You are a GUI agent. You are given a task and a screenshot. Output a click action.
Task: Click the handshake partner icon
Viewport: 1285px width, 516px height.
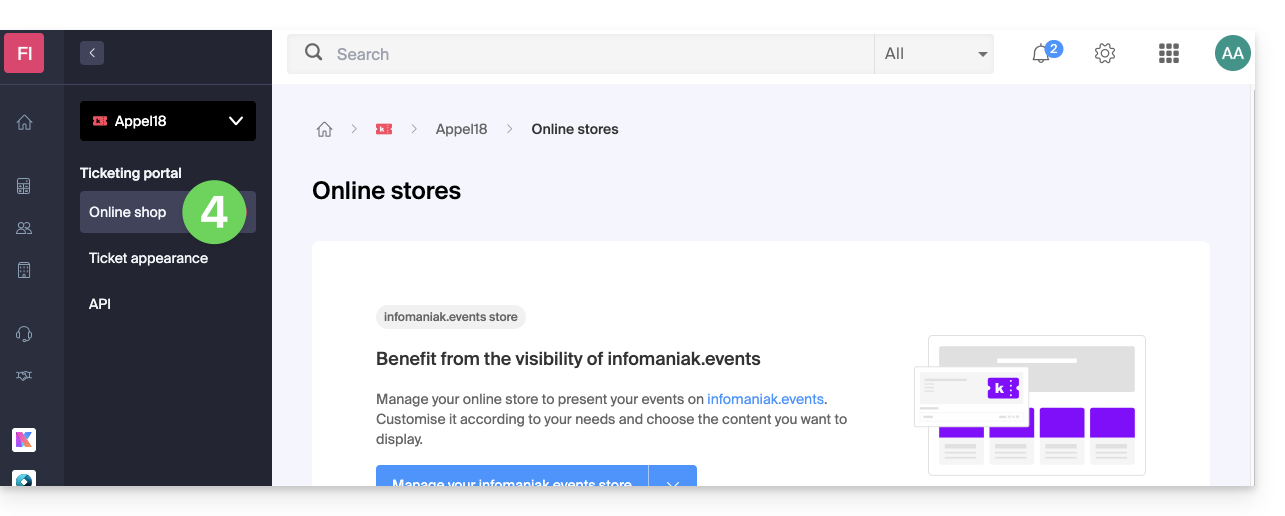[x=24, y=376]
